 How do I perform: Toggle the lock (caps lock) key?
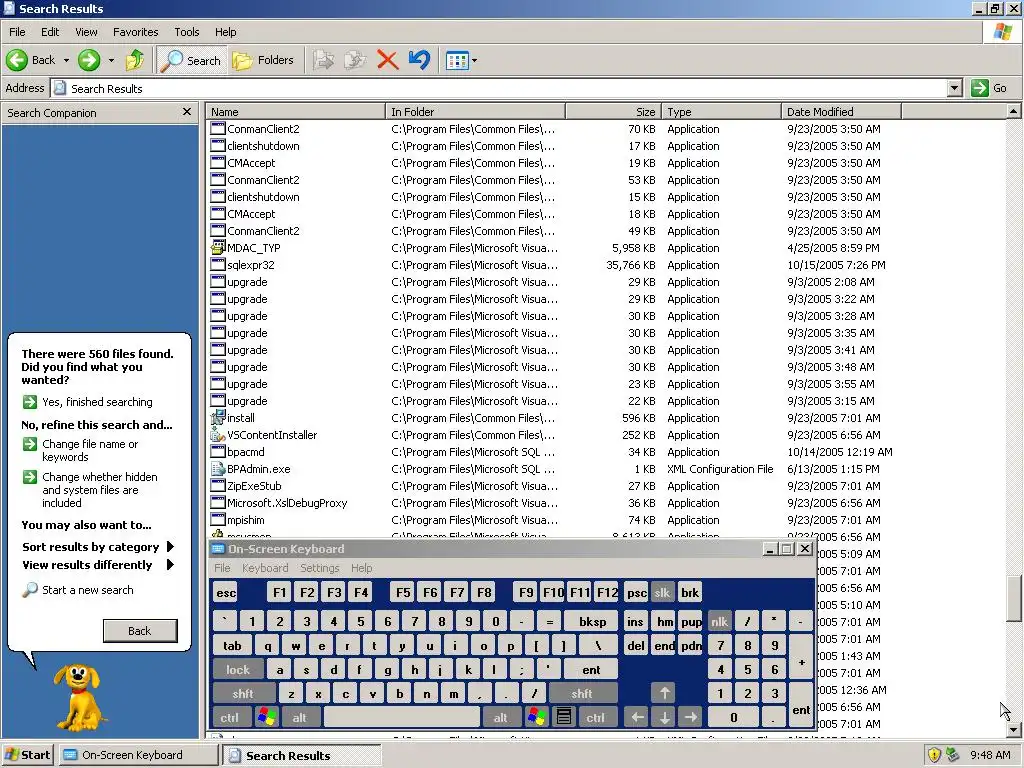click(x=238, y=669)
